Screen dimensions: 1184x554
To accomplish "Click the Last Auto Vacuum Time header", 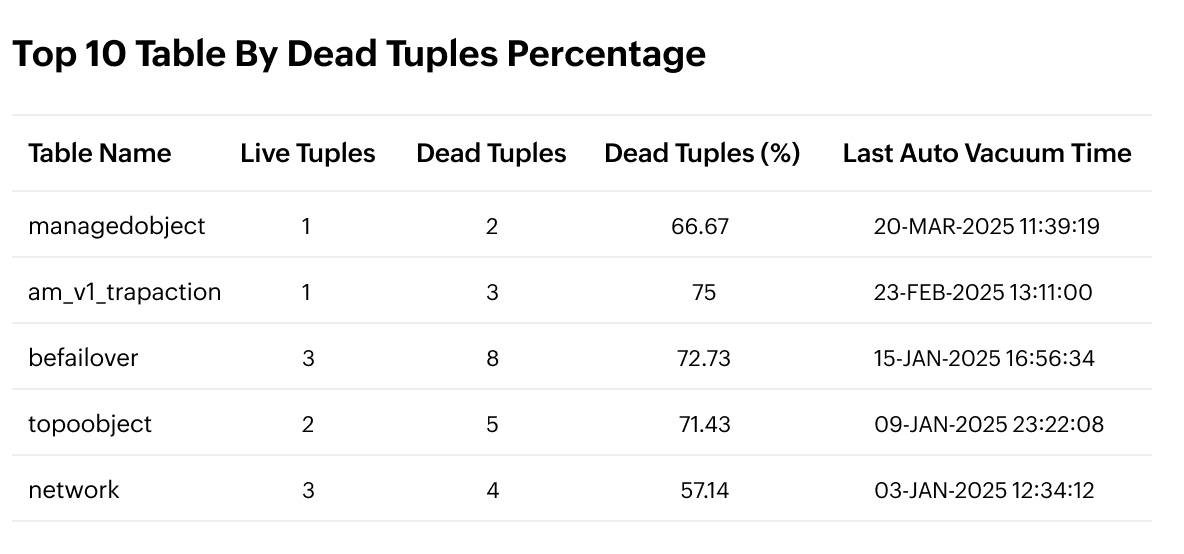I will coord(987,153).
